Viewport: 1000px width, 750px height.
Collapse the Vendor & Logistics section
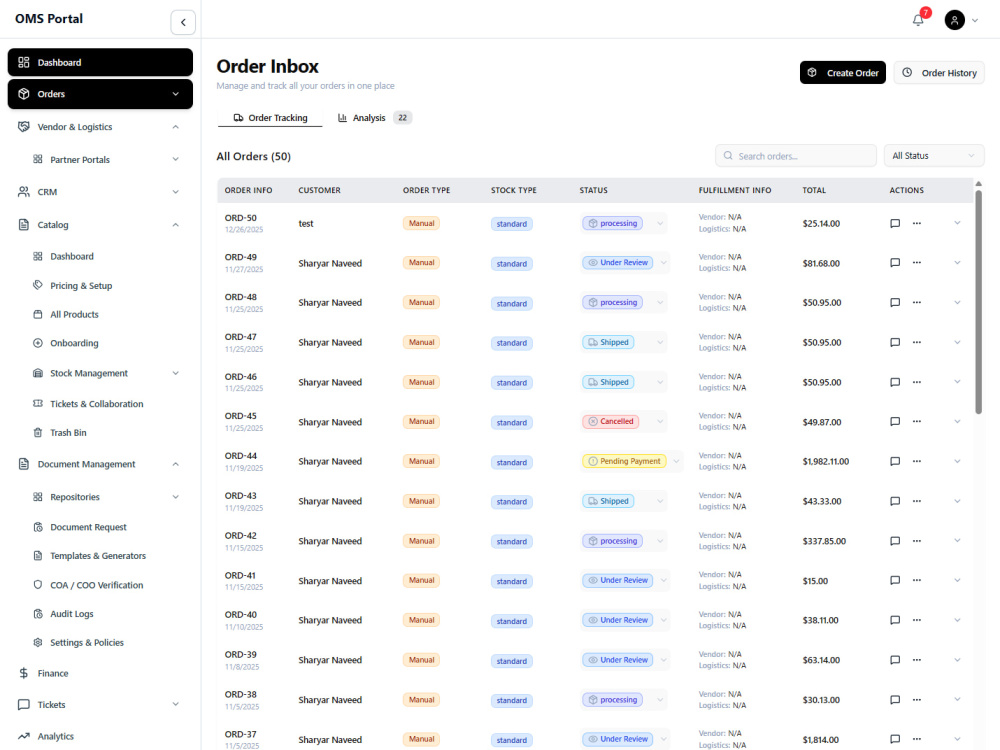tap(175, 127)
